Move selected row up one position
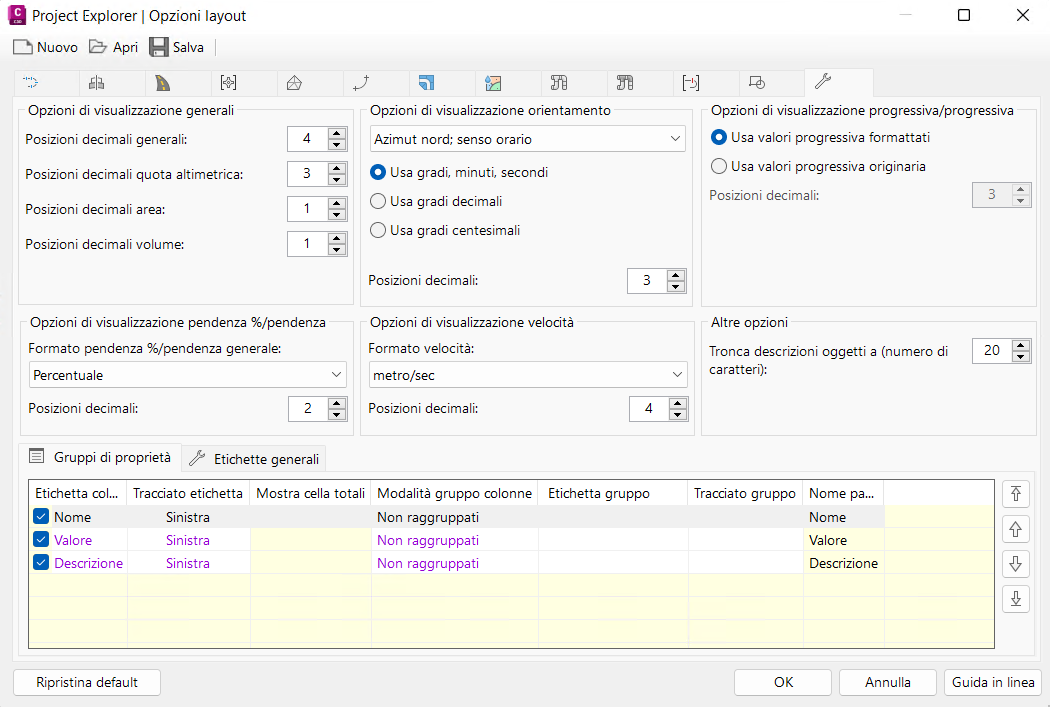Screen dimensions: 1050x707 pyautogui.click(x=1016, y=529)
